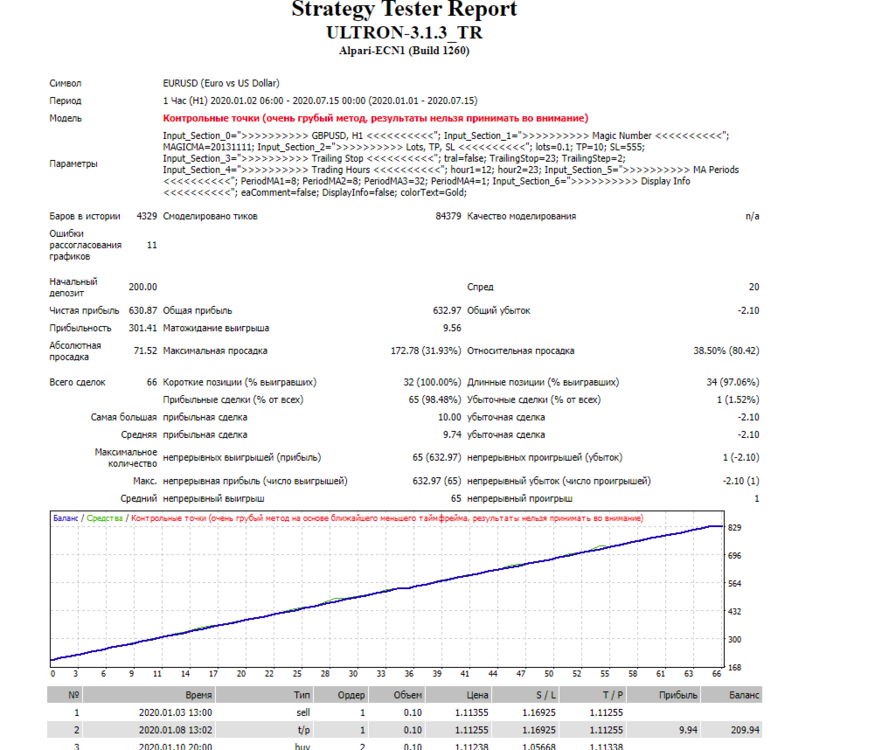Click Качество моделирования value n/a
The width and height of the screenshot is (875, 750).
coord(752,216)
